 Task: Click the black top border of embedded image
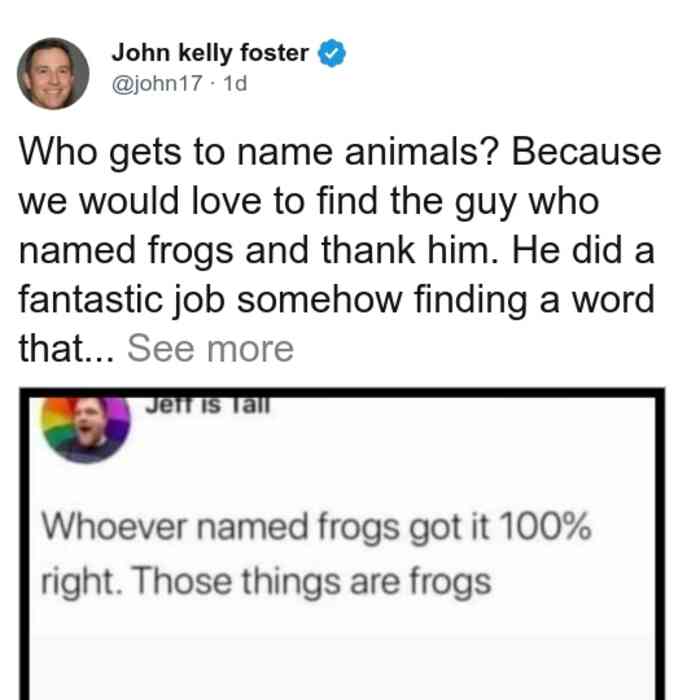pos(342,392)
